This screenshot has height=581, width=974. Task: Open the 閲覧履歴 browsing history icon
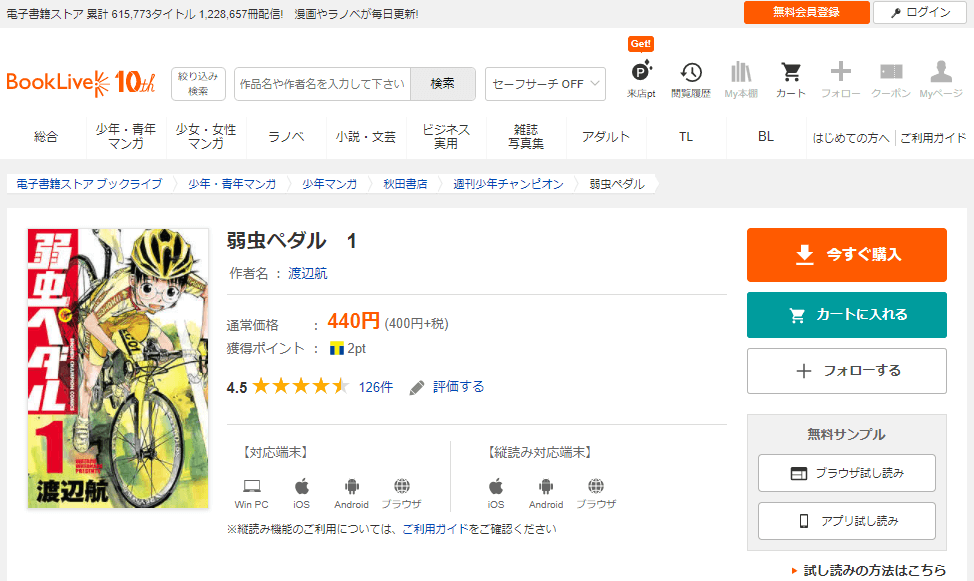pyautogui.click(x=690, y=79)
